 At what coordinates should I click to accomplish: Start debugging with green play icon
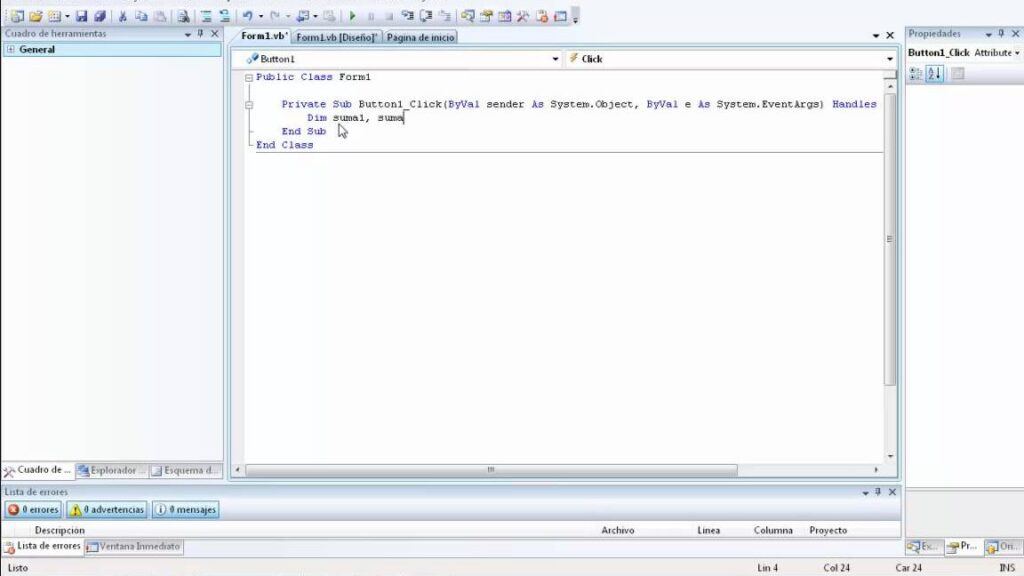coord(352,16)
